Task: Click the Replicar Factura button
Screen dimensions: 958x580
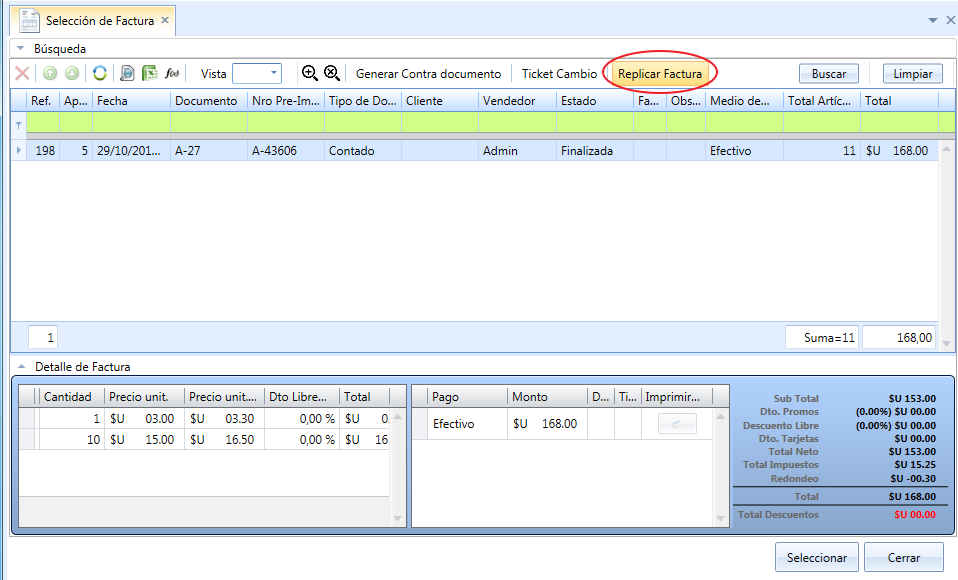Action: pyautogui.click(x=660, y=73)
